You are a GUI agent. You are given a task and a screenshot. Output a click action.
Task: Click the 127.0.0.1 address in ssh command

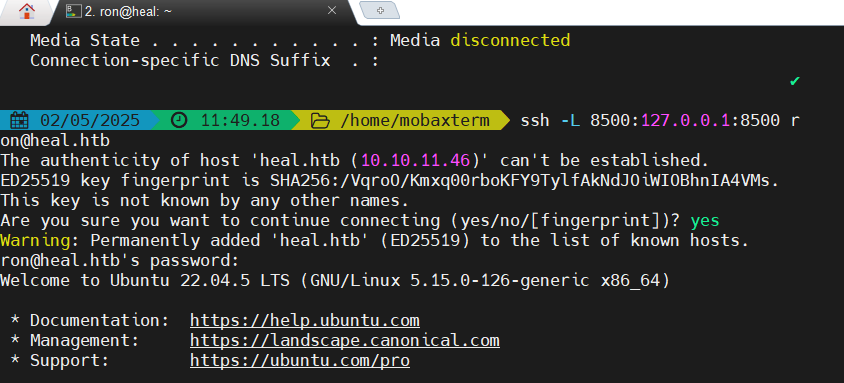tap(686, 120)
